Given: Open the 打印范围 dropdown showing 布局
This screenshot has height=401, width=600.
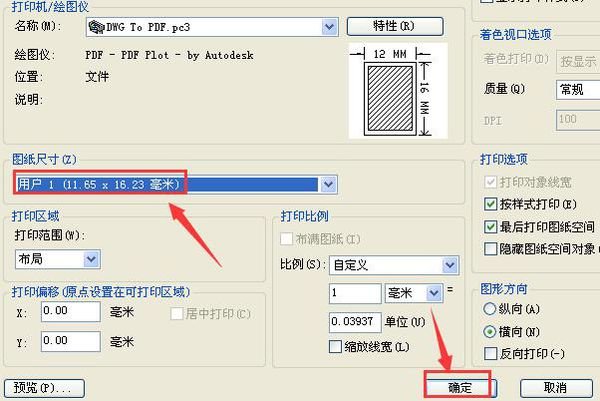Looking at the screenshot, I should (x=58, y=259).
